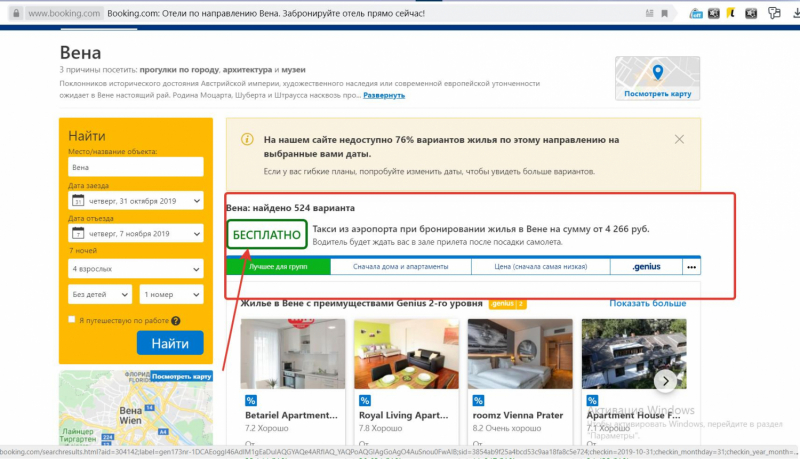Click the percent deal badge on Betariel Apartment

tap(251, 401)
